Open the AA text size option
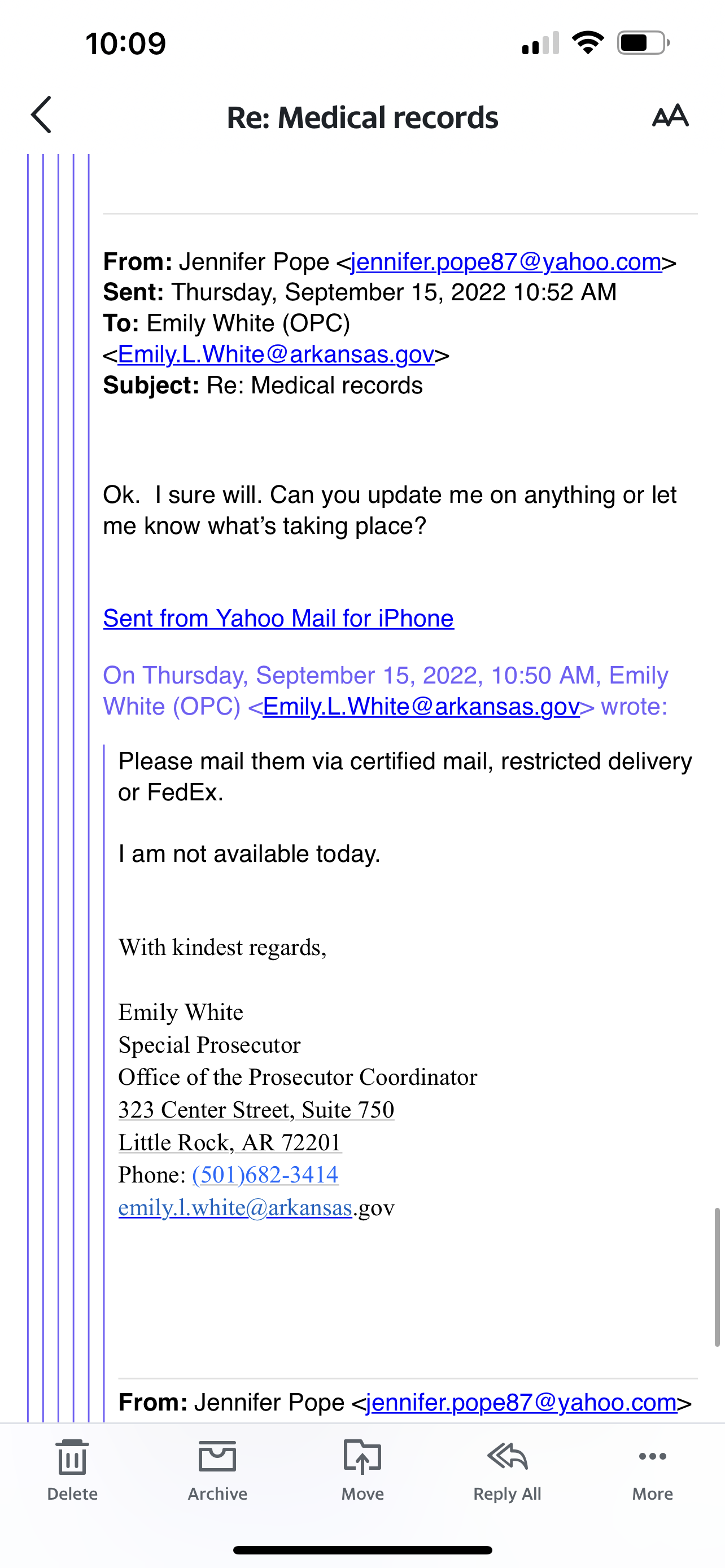The image size is (725, 1568). point(670,115)
